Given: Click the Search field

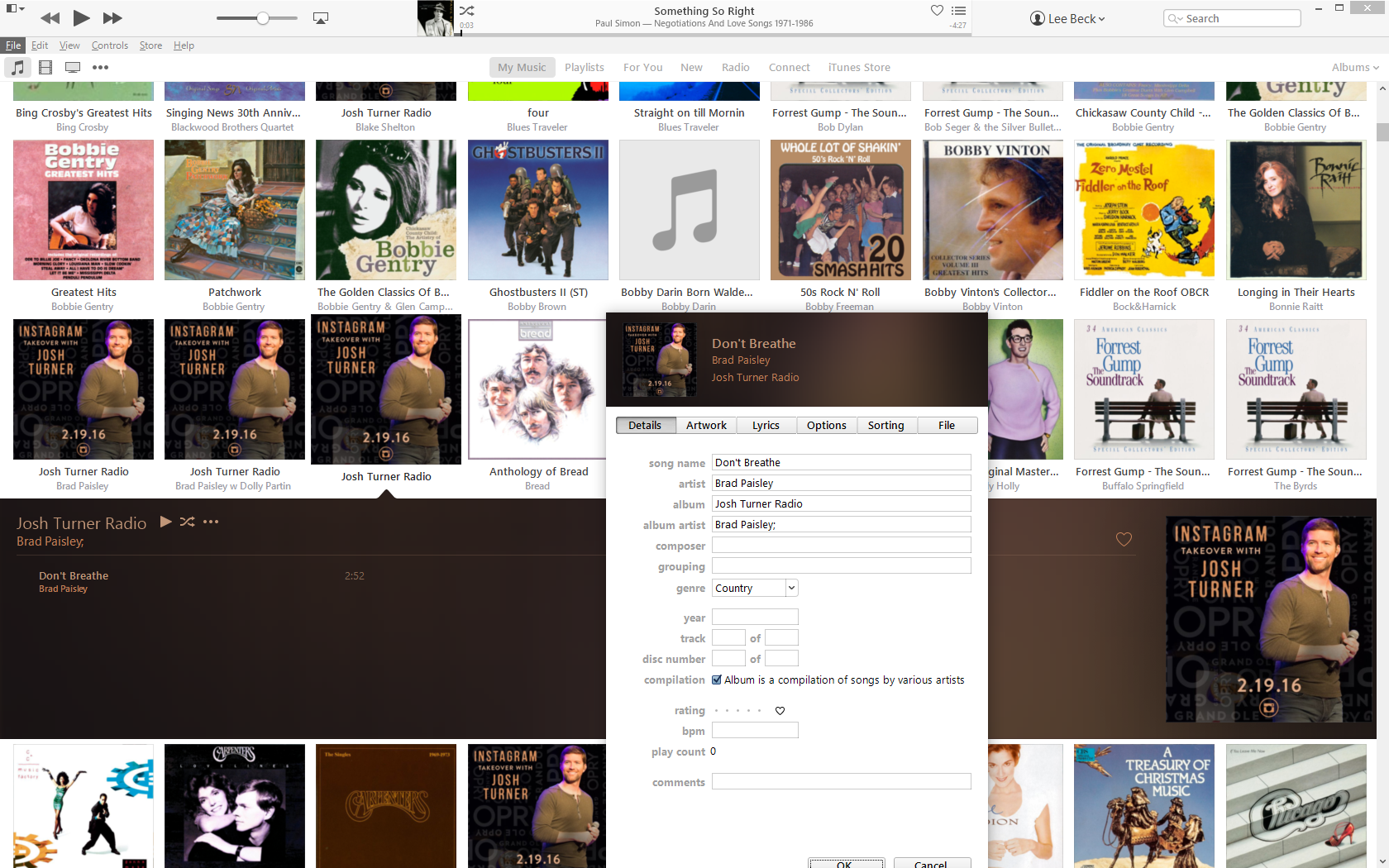Looking at the screenshot, I should coord(1232,18).
